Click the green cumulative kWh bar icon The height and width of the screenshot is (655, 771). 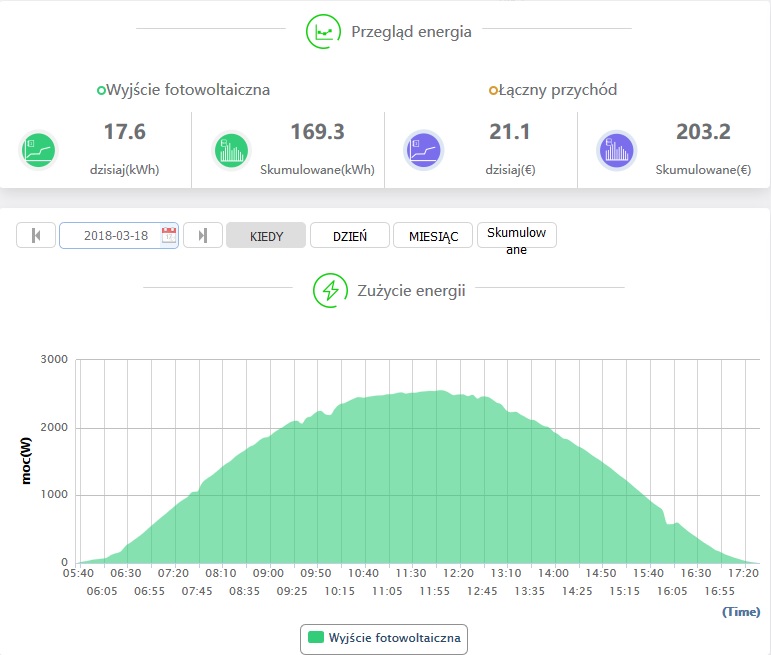tap(230, 151)
